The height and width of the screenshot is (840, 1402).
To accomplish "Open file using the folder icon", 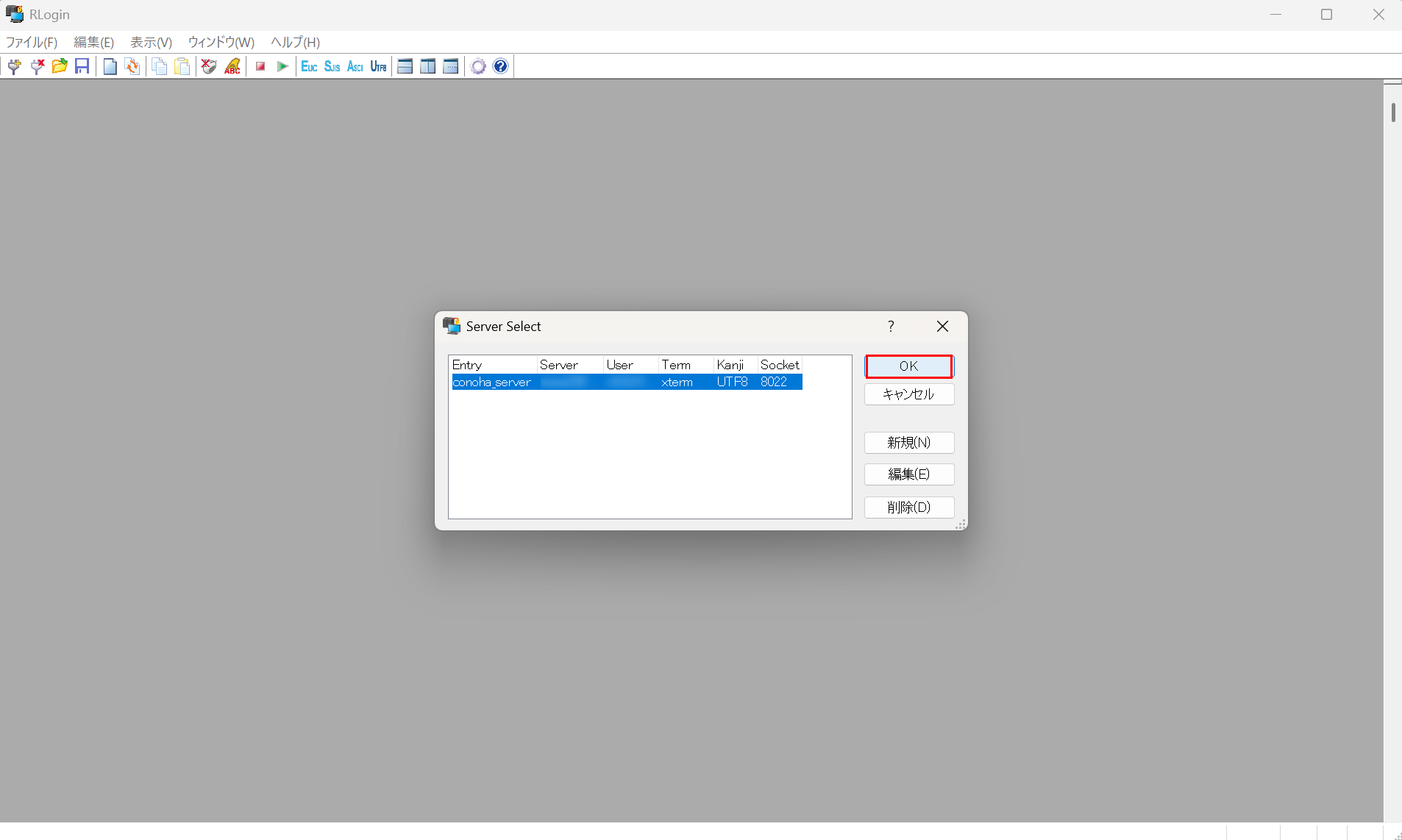I will coord(60,66).
